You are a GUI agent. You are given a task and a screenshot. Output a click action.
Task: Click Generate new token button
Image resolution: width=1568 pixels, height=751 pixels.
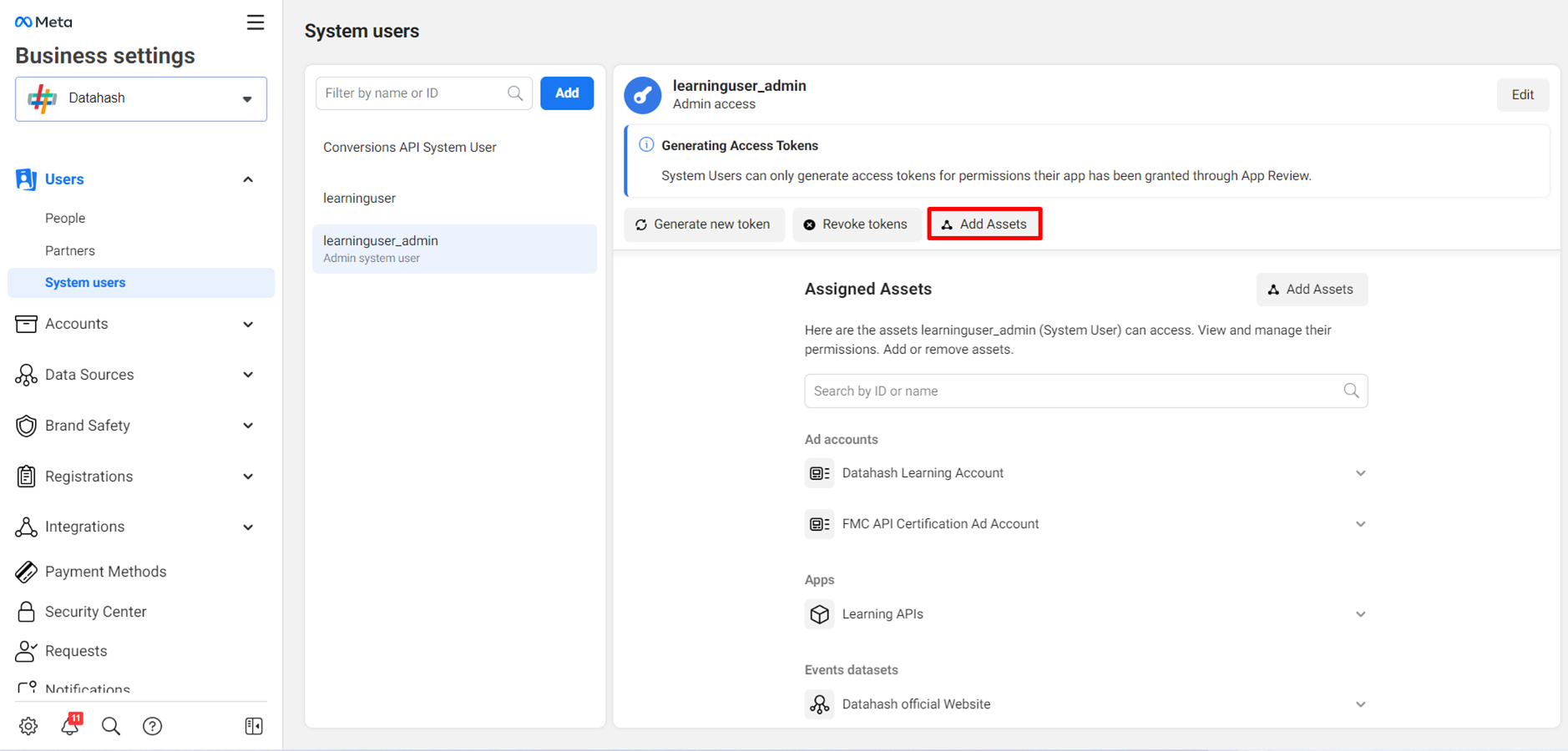(704, 224)
